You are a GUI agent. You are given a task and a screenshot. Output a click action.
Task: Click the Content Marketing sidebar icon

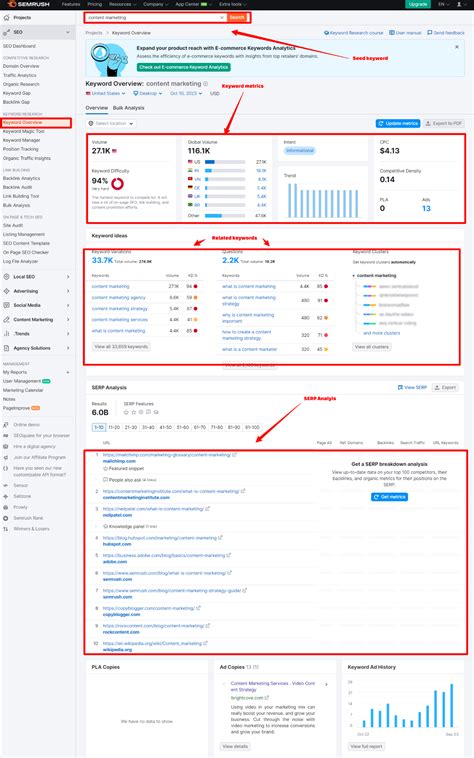(x=6, y=320)
